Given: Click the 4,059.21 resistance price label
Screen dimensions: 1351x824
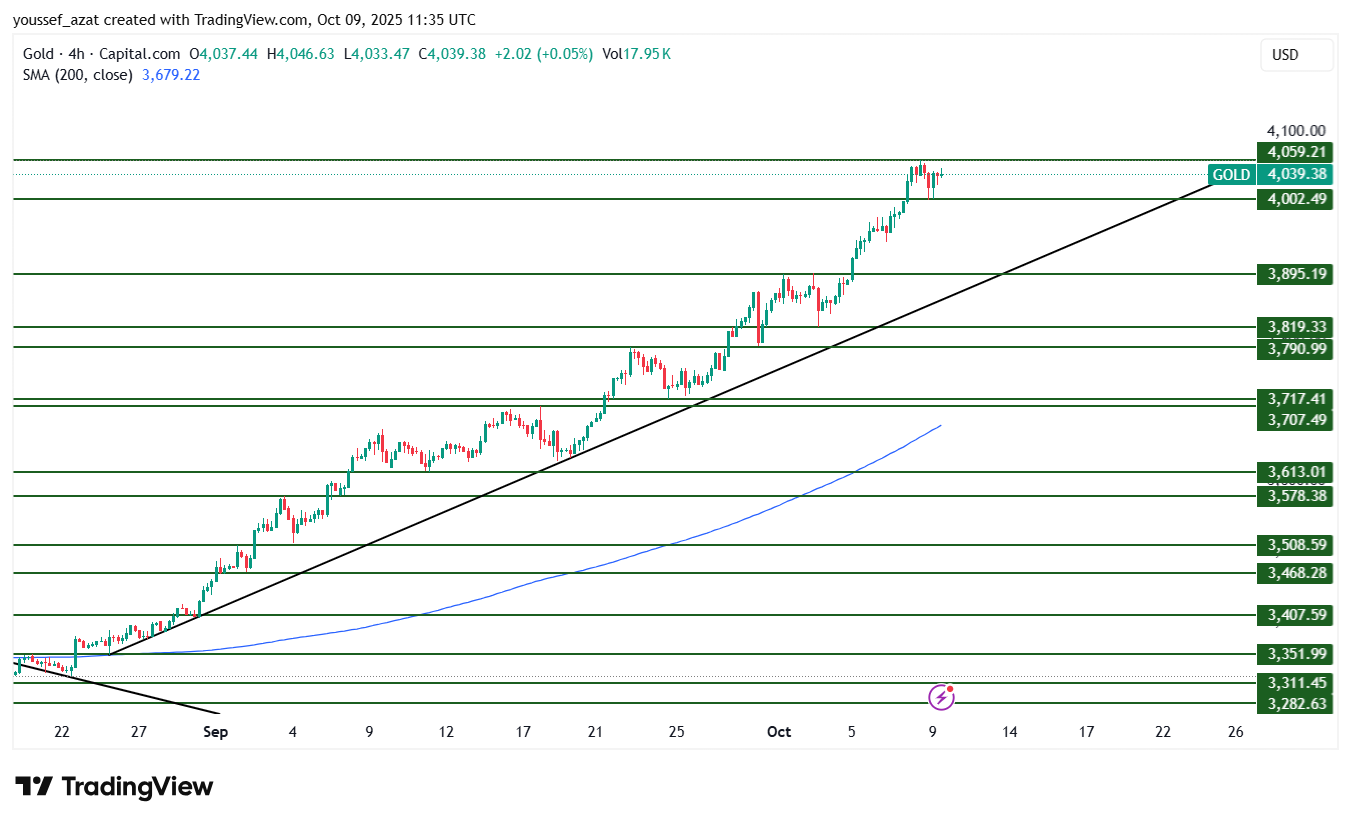Looking at the screenshot, I should tap(1296, 152).
